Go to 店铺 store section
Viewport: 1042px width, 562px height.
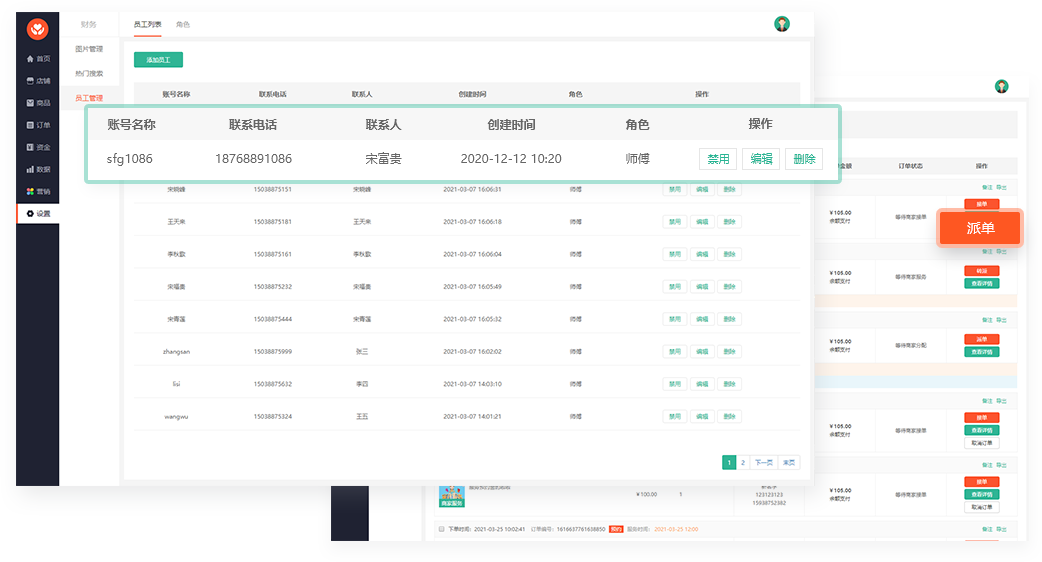(x=38, y=81)
